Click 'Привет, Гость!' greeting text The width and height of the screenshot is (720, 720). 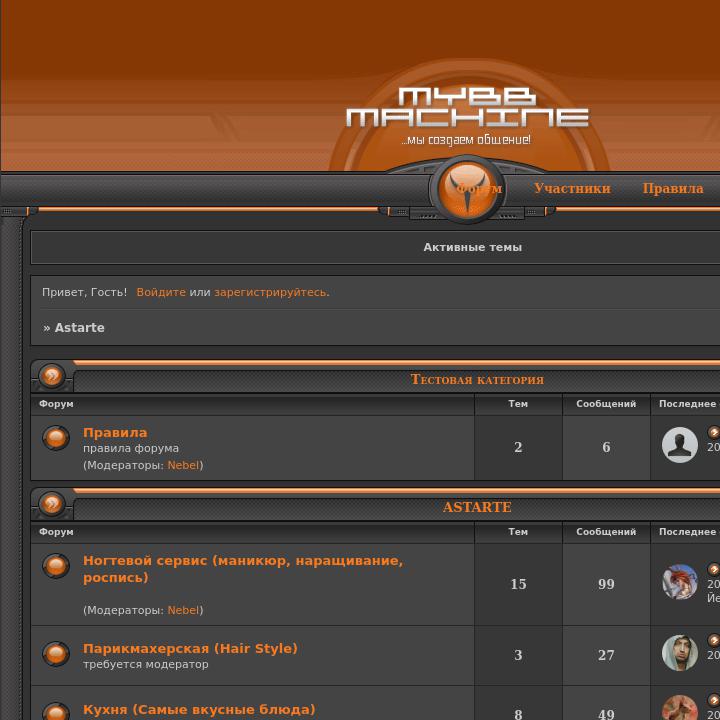pyautogui.click(x=84, y=292)
